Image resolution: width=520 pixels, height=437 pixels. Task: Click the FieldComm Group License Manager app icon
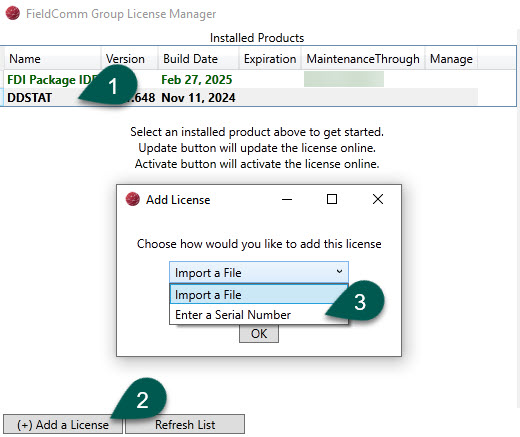(13, 13)
